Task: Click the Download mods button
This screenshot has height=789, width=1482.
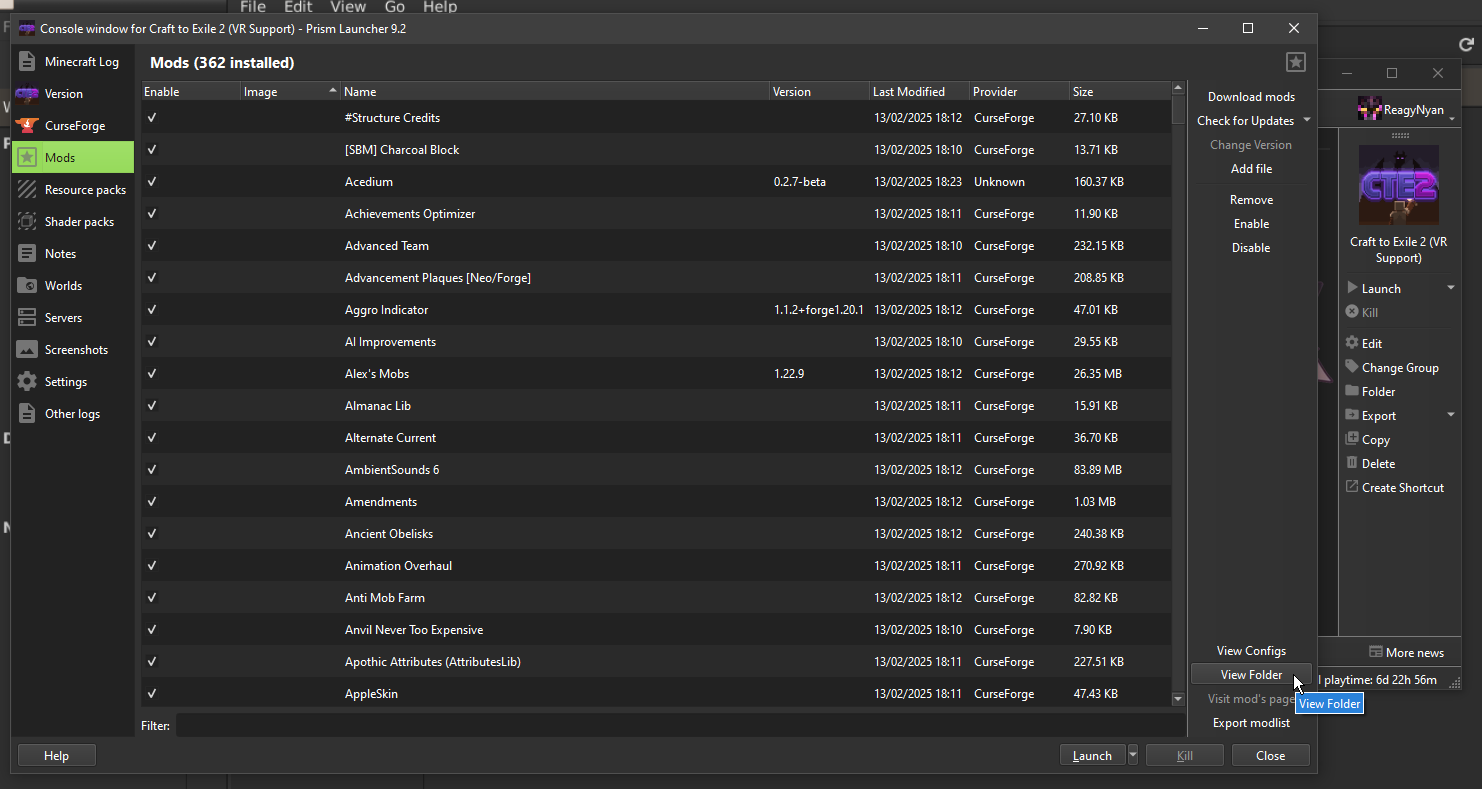Action: click(x=1251, y=97)
